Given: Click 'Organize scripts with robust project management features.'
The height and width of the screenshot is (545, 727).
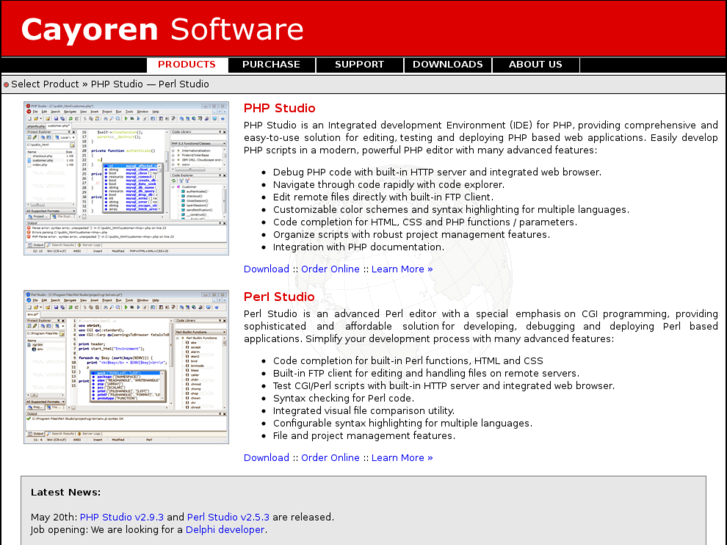Looking at the screenshot, I should click(411, 235).
